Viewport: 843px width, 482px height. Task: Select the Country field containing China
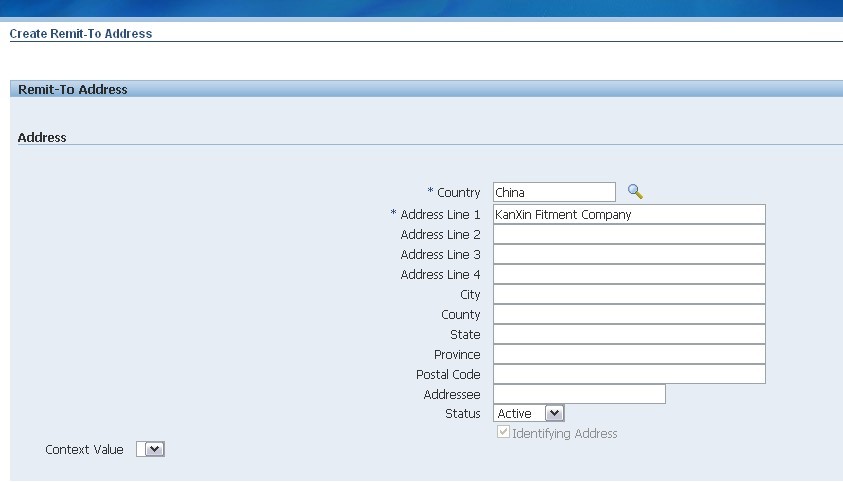pyautogui.click(x=554, y=192)
